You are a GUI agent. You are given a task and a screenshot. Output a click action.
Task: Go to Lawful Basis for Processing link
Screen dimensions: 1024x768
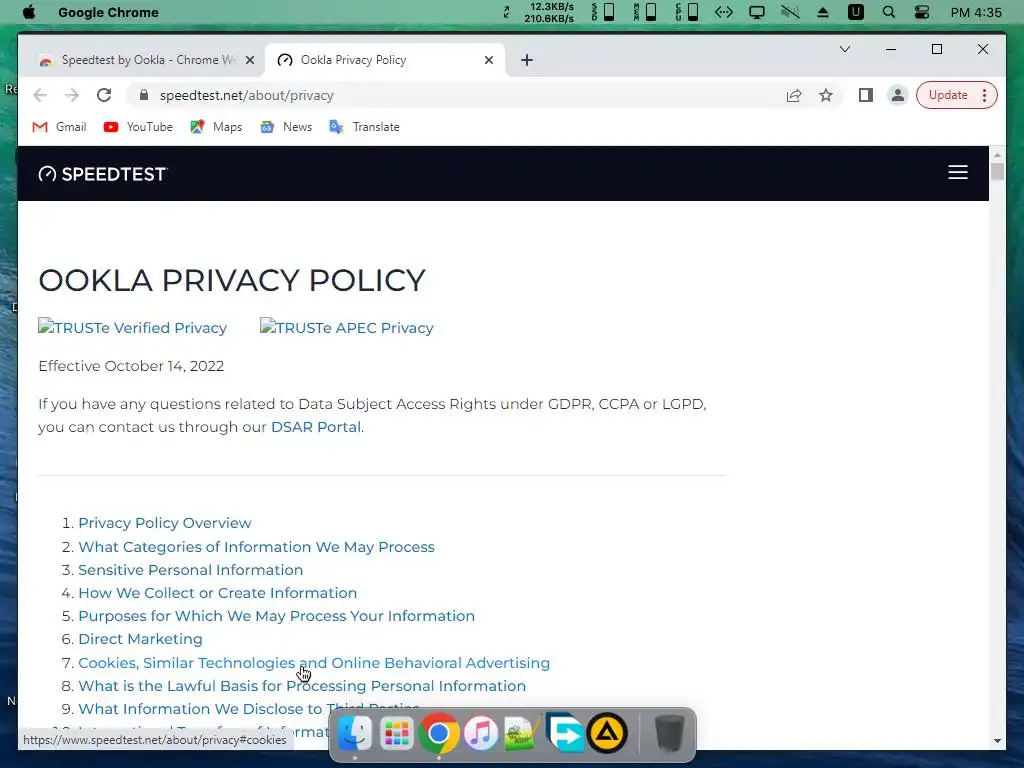(302, 686)
